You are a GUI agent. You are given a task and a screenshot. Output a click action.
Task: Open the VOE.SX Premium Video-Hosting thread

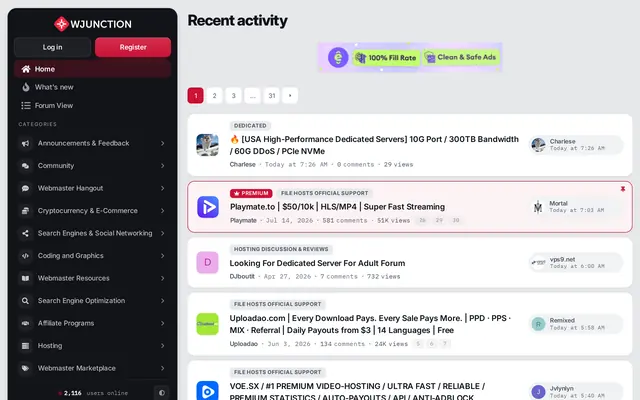click(357, 391)
